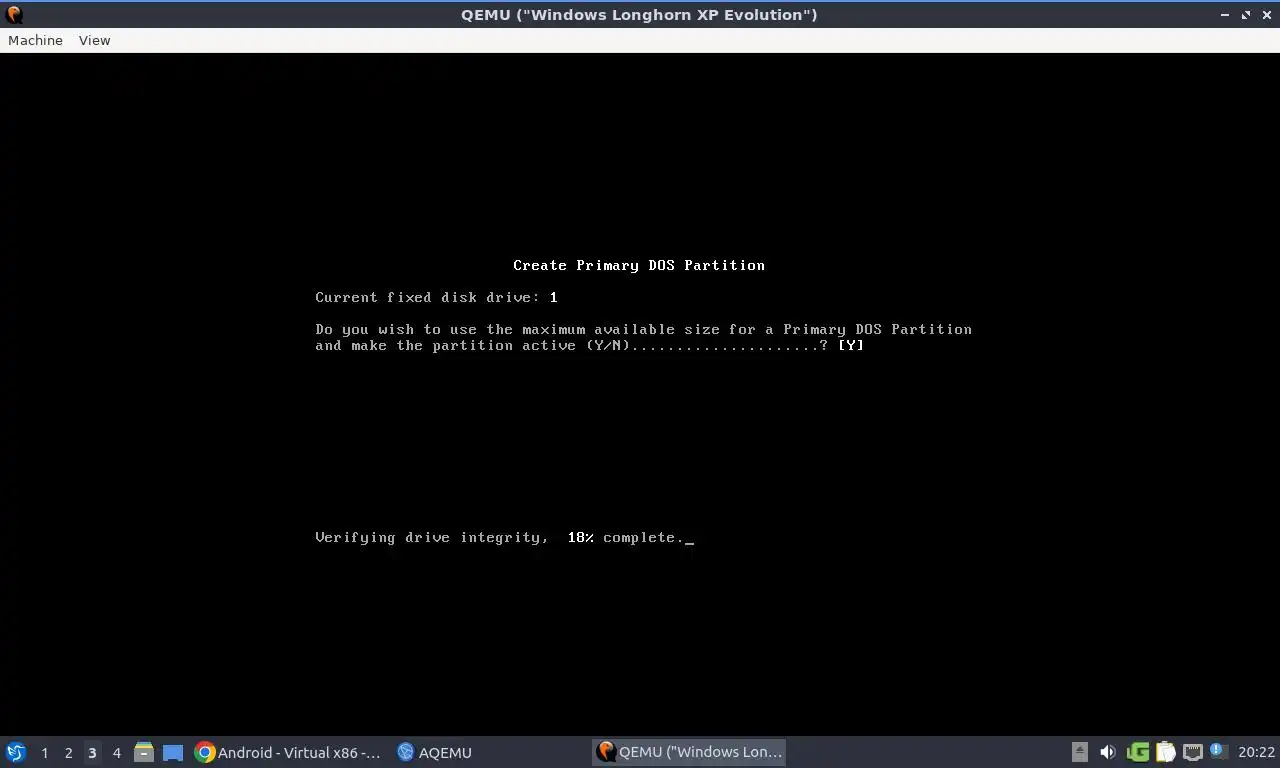The image size is (1280, 768).
Task: Switch to the Android - Virtual x86 Chrome window
Action: tap(288, 752)
